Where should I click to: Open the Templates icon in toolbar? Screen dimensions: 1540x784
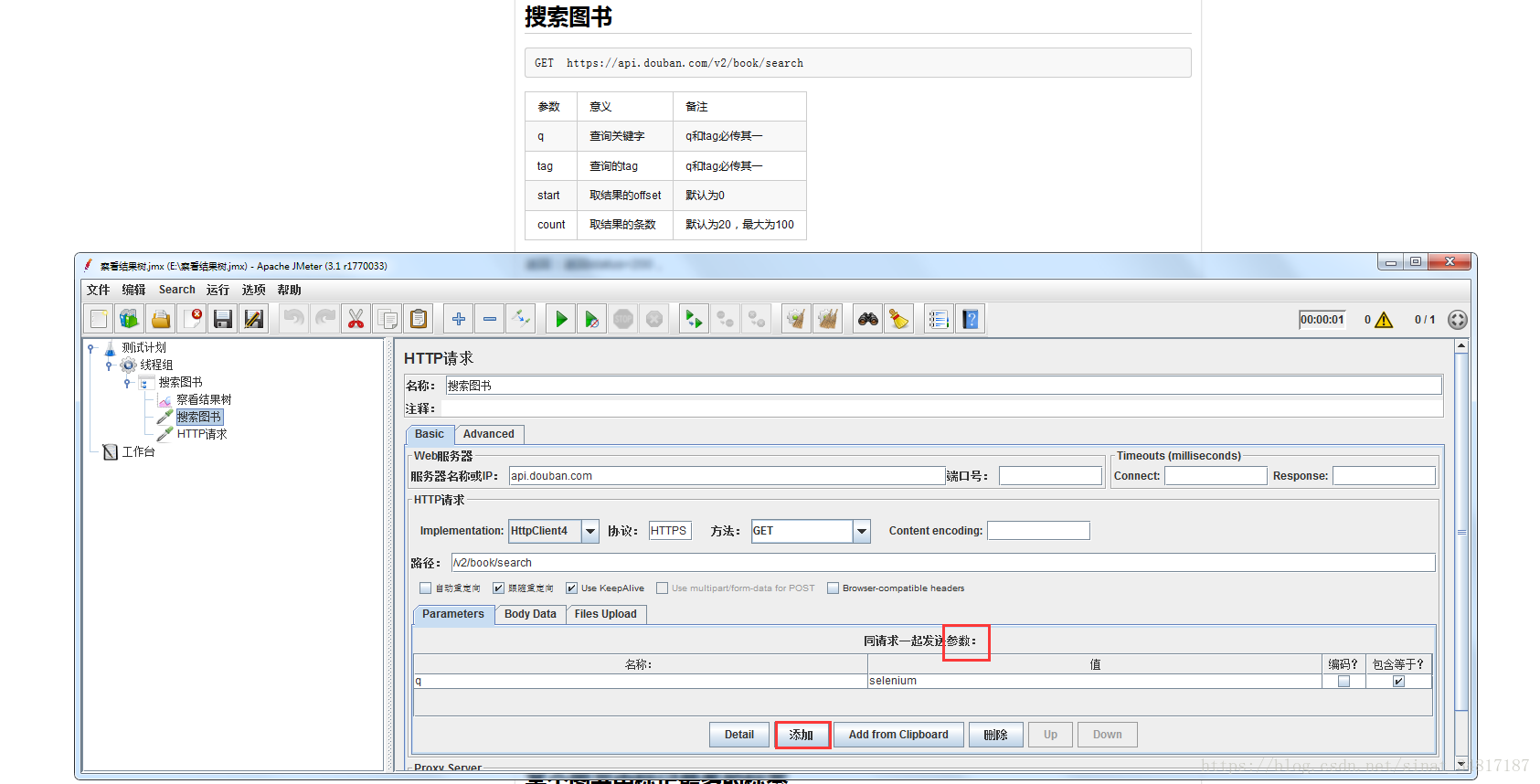(x=130, y=319)
